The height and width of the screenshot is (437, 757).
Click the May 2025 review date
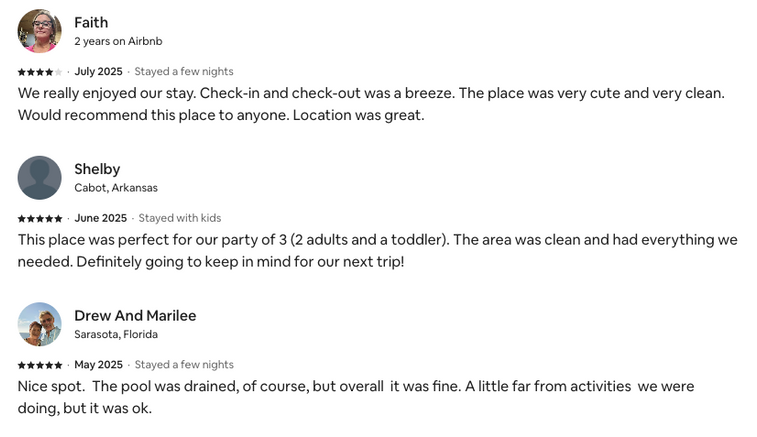(x=98, y=365)
